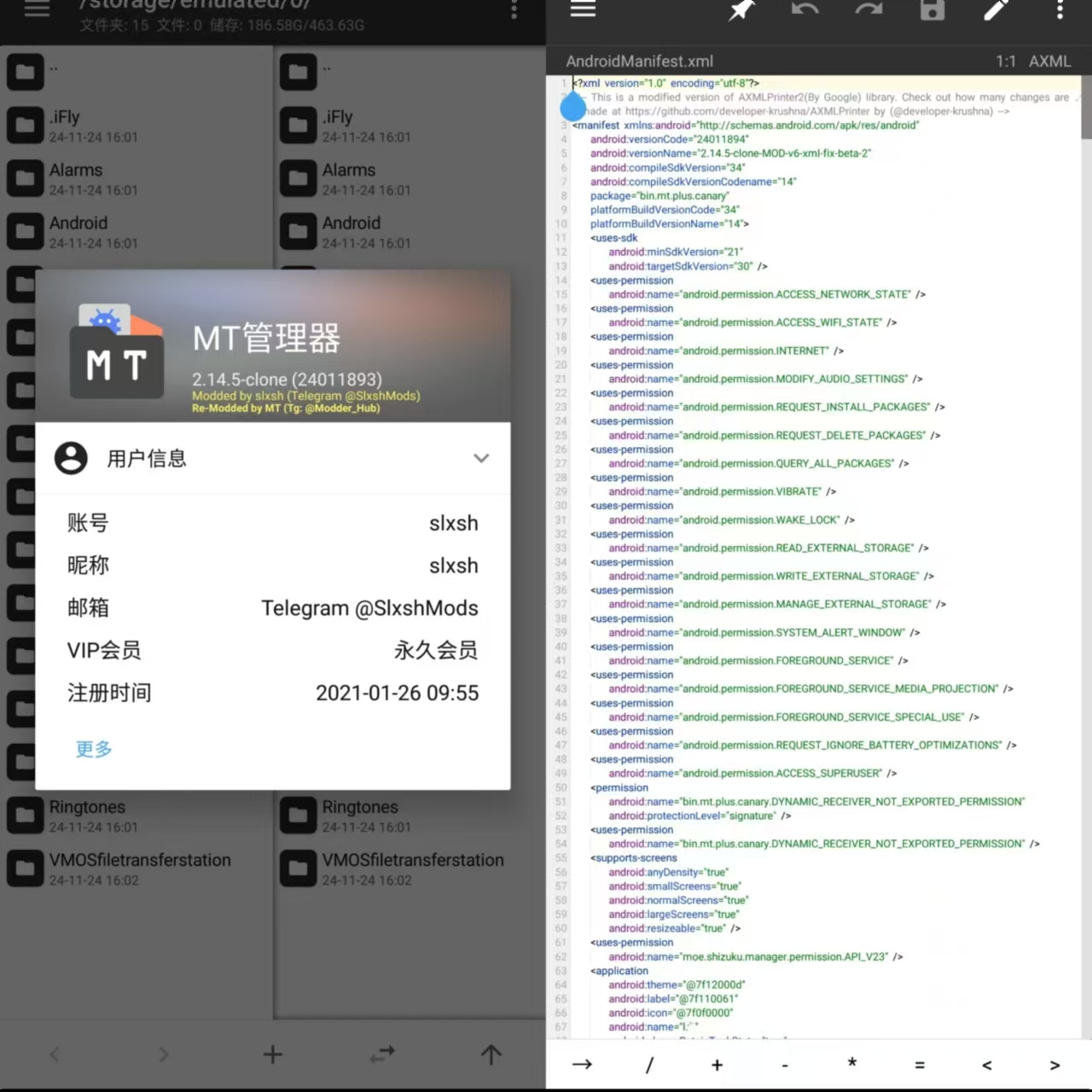The width and height of the screenshot is (1092, 1092).
Task: Open VMOSfiletransferstation folder in left pane
Action: pos(136,868)
